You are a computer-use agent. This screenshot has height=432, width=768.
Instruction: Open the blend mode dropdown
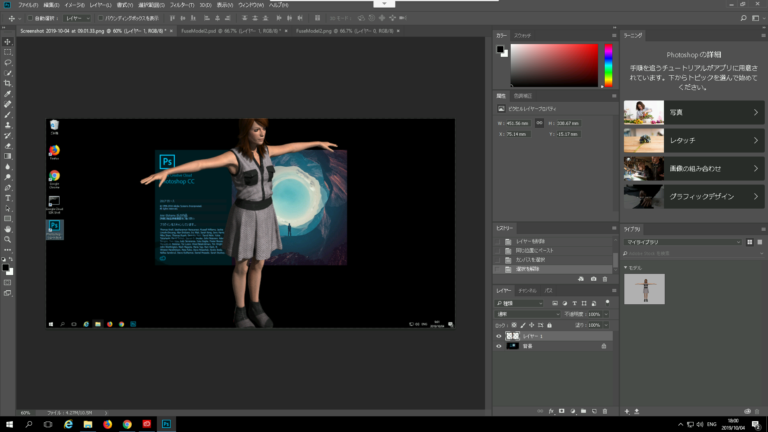tap(527, 314)
